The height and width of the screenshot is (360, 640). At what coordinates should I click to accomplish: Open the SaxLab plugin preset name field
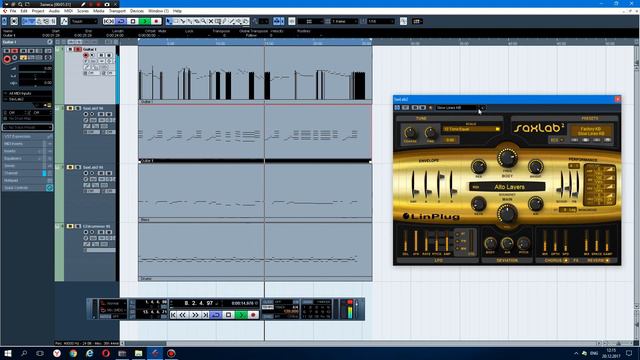pyautogui.click(x=456, y=108)
